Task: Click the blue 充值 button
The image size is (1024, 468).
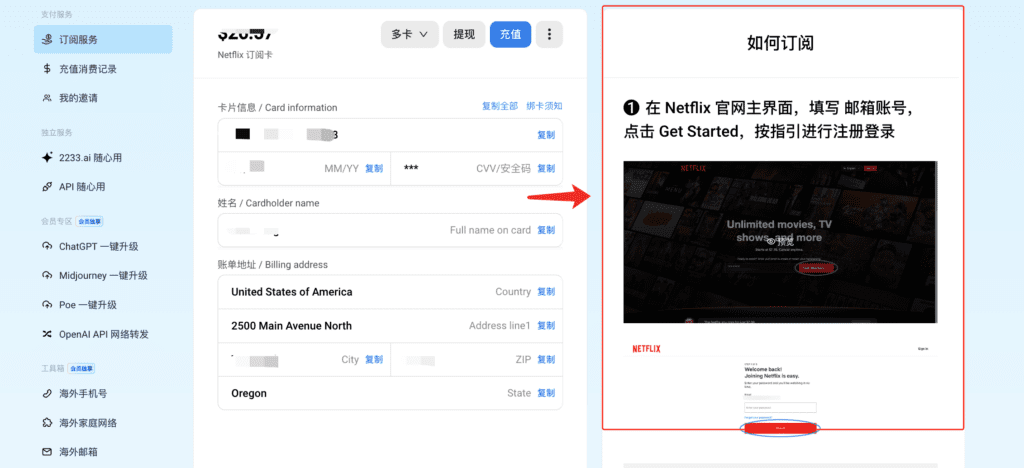Action: 511,35
